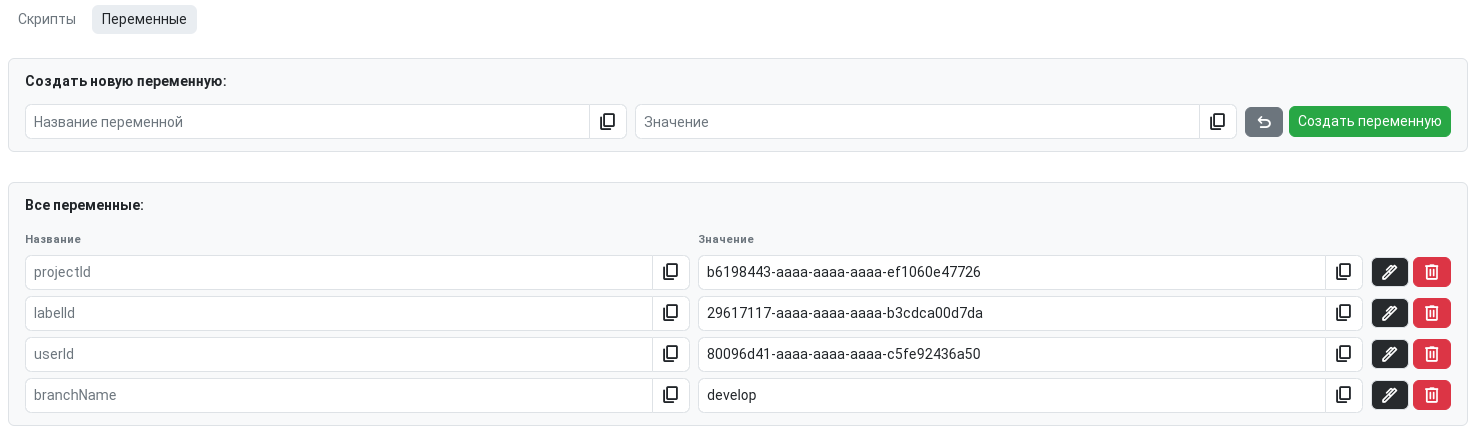Delete the userId variable via trash icon
1484x436 pixels.
click(1432, 354)
